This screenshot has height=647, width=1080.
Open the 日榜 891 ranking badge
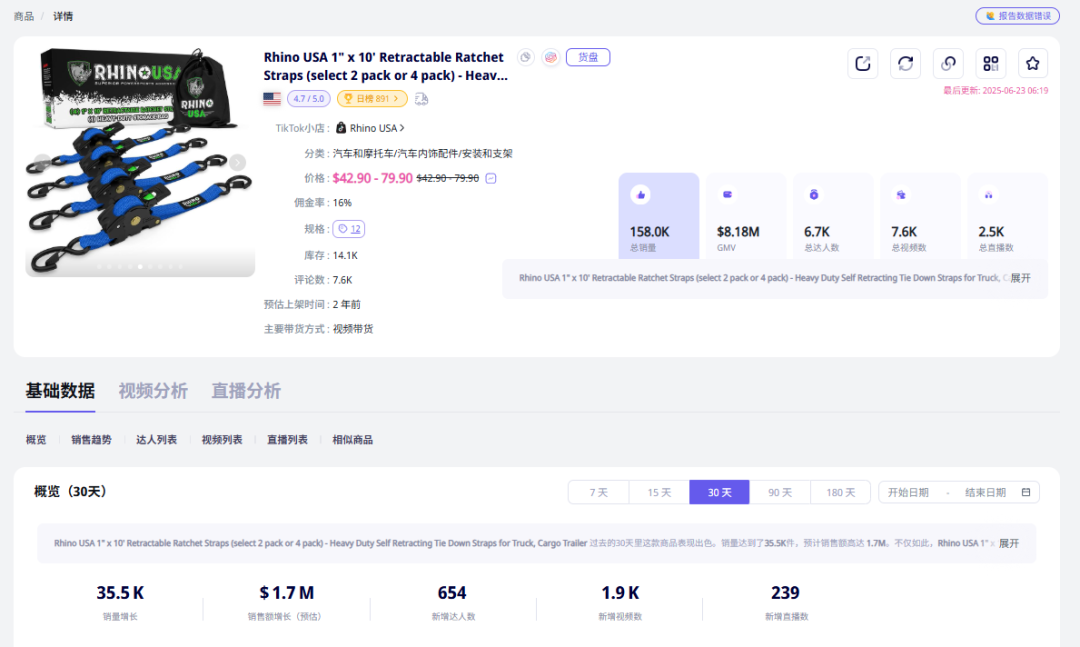[x=372, y=98]
